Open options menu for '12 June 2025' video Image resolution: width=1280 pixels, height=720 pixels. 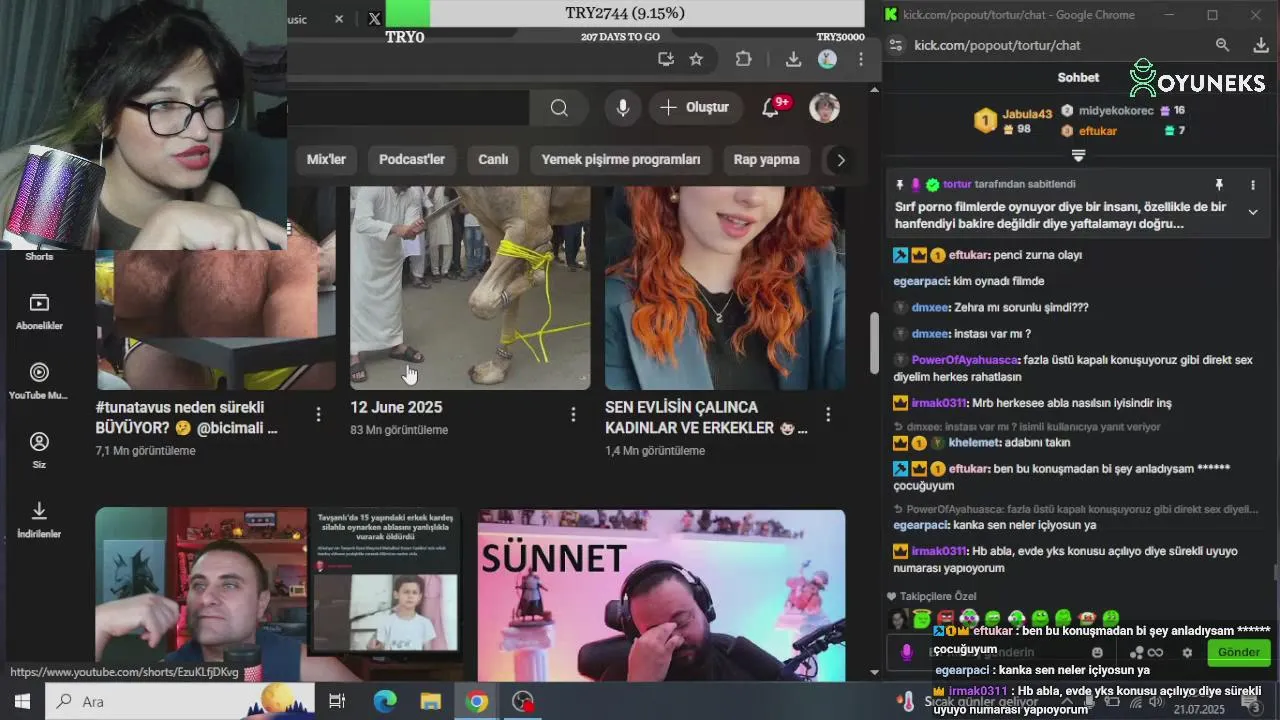coord(573,414)
